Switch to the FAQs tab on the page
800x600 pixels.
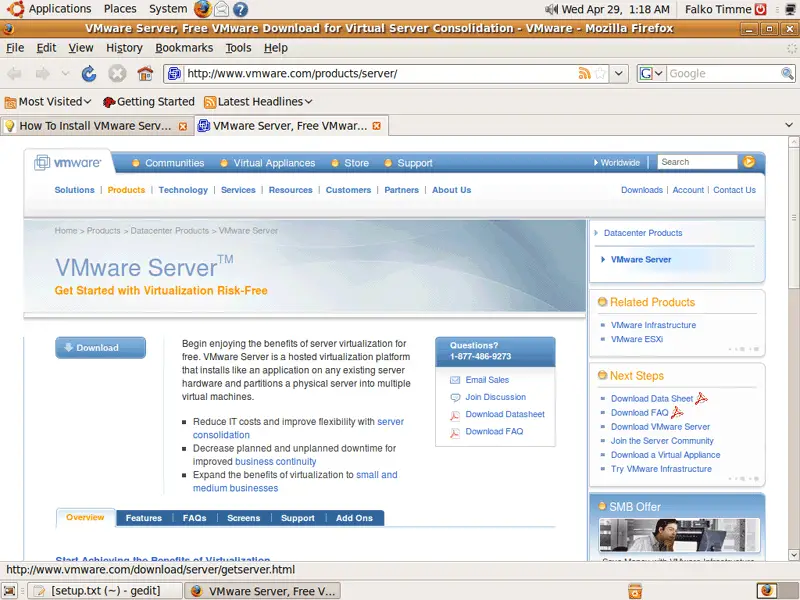(194, 518)
